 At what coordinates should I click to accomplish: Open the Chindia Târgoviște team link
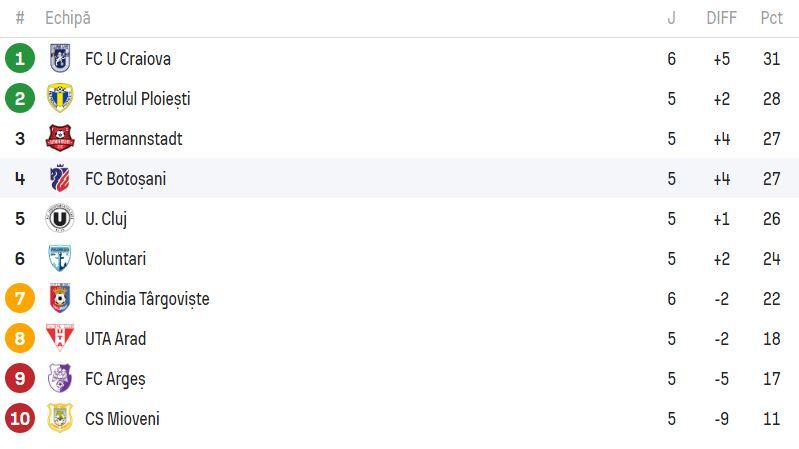click(147, 299)
